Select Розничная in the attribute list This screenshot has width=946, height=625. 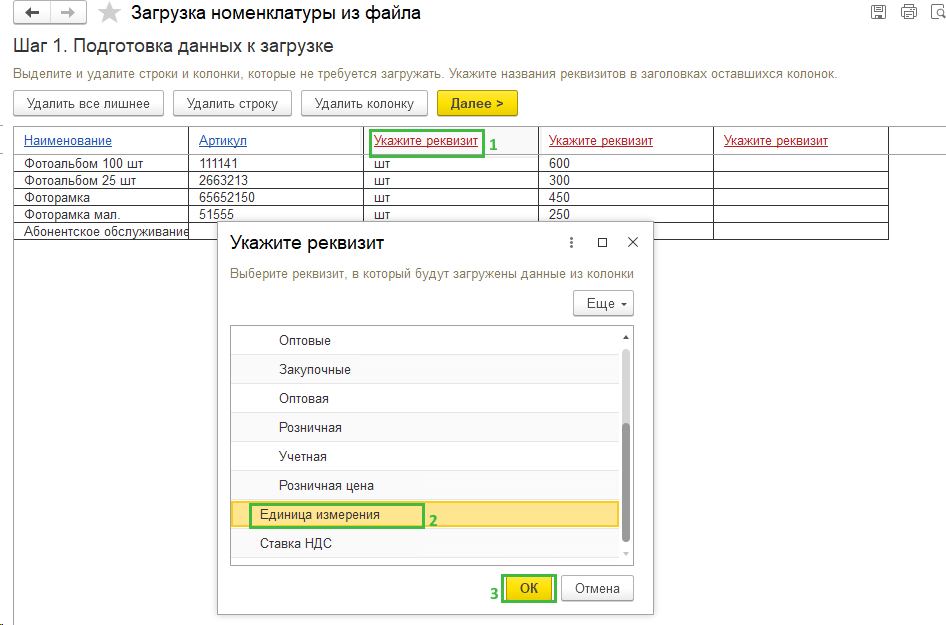pyautogui.click(x=425, y=427)
